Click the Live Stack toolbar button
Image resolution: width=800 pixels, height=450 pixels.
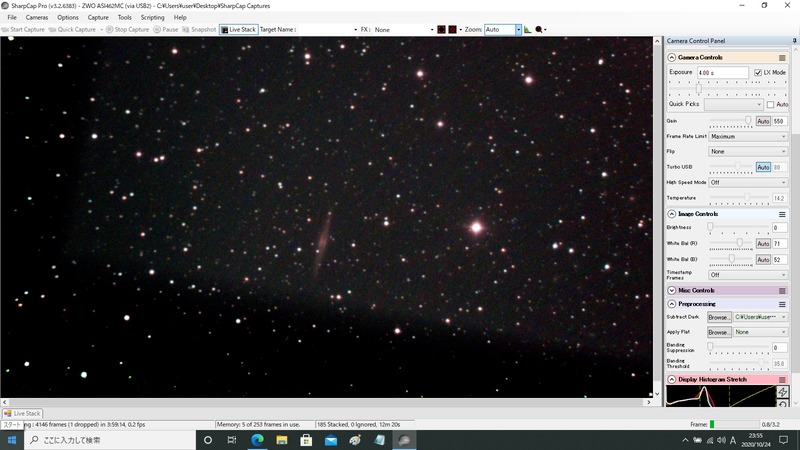coord(239,30)
